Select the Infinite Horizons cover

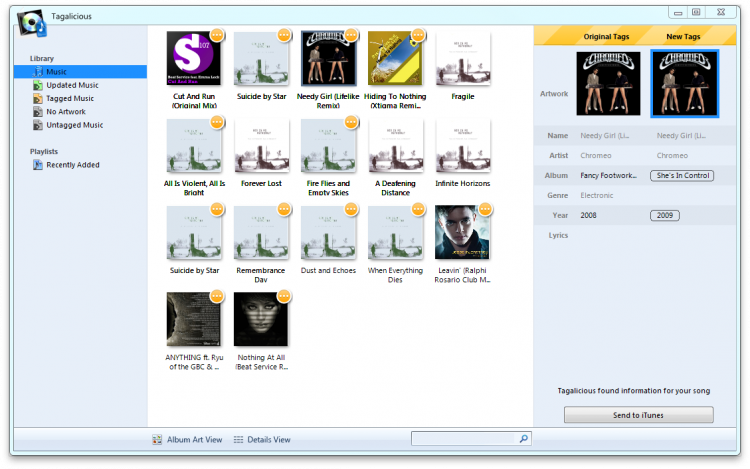(x=463, y=145)
